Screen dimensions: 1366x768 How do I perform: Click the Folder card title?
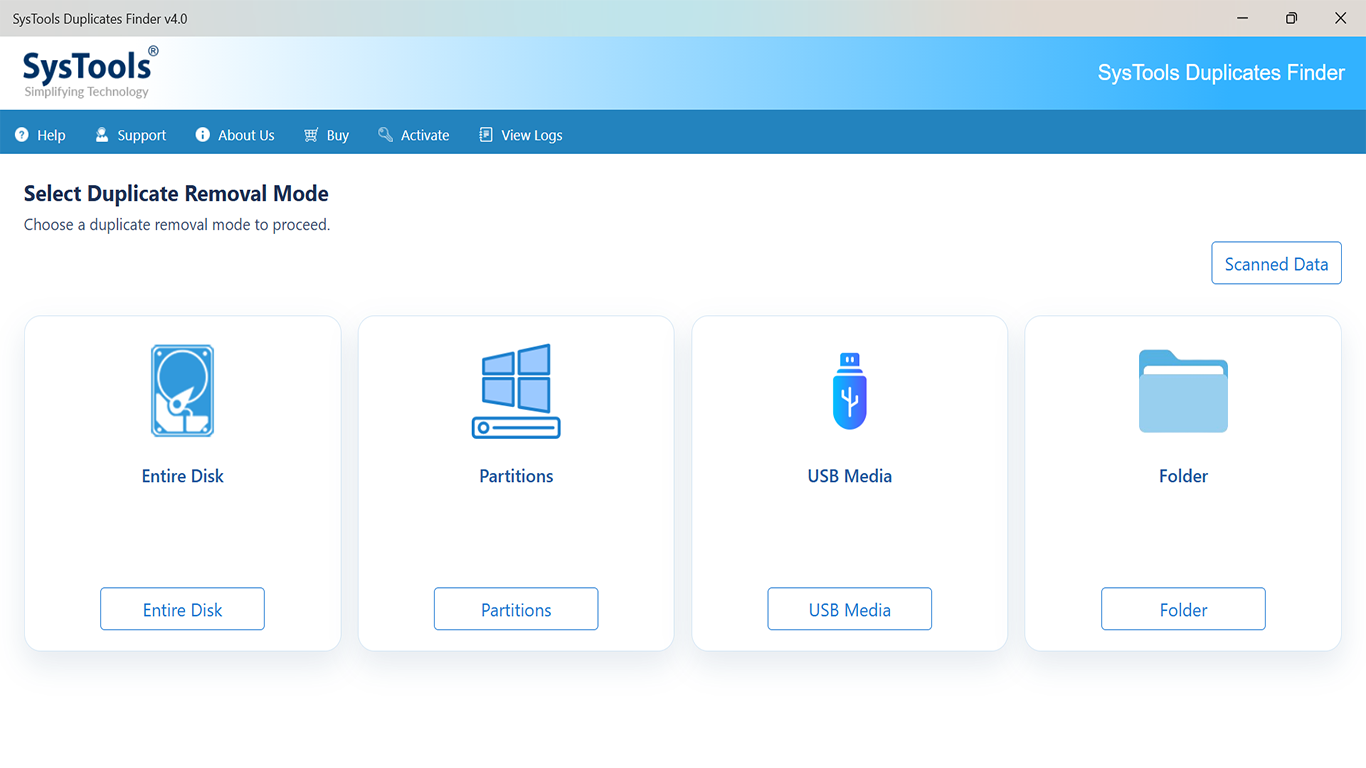1183,476
